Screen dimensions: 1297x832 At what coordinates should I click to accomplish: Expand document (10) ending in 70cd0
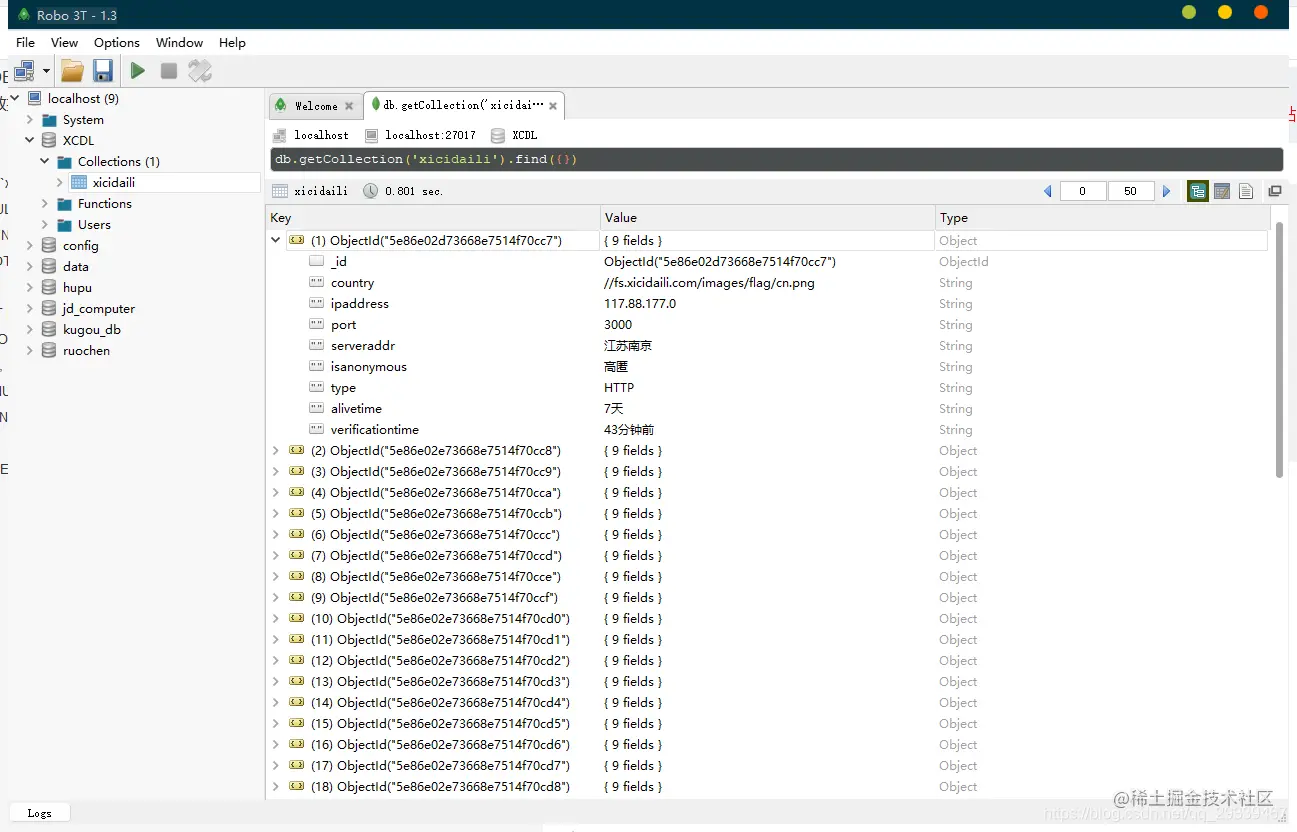click(x=275, y=618)
